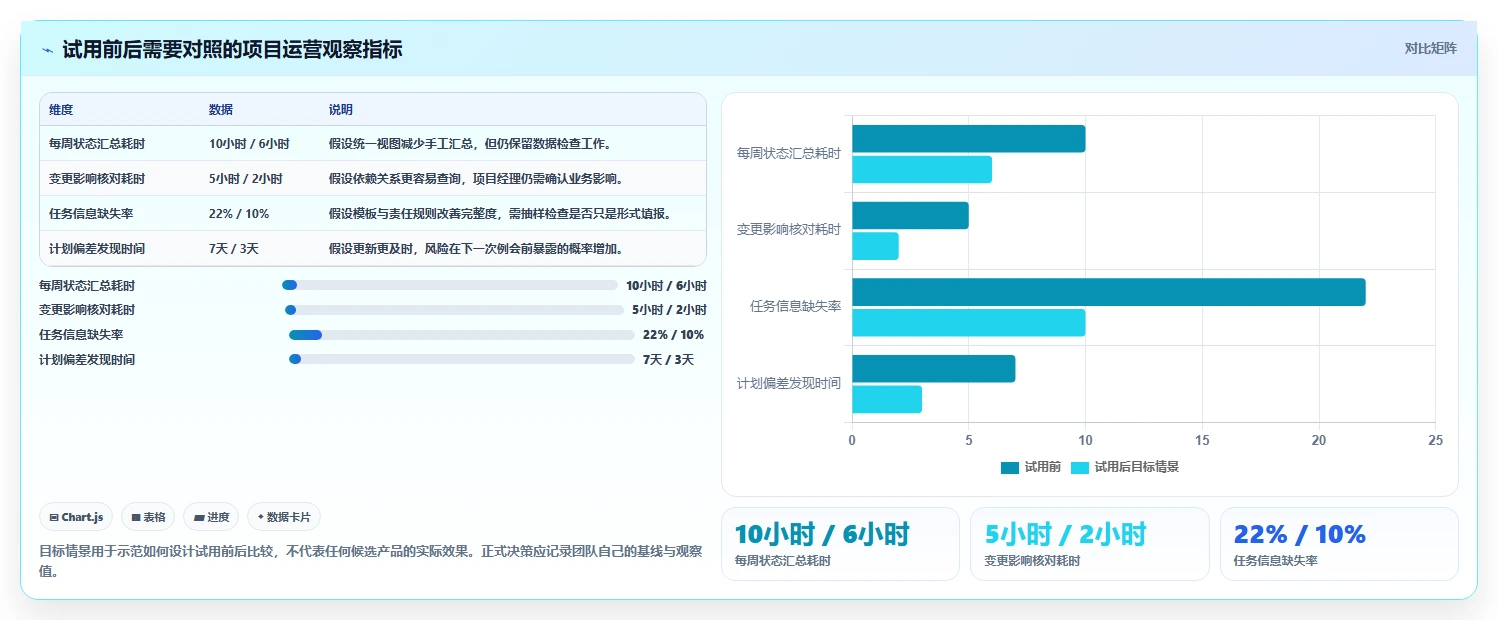Click progress value label 22% / 10%
1498x620 pixels.
pyautogui.click(x=673, y=335)
